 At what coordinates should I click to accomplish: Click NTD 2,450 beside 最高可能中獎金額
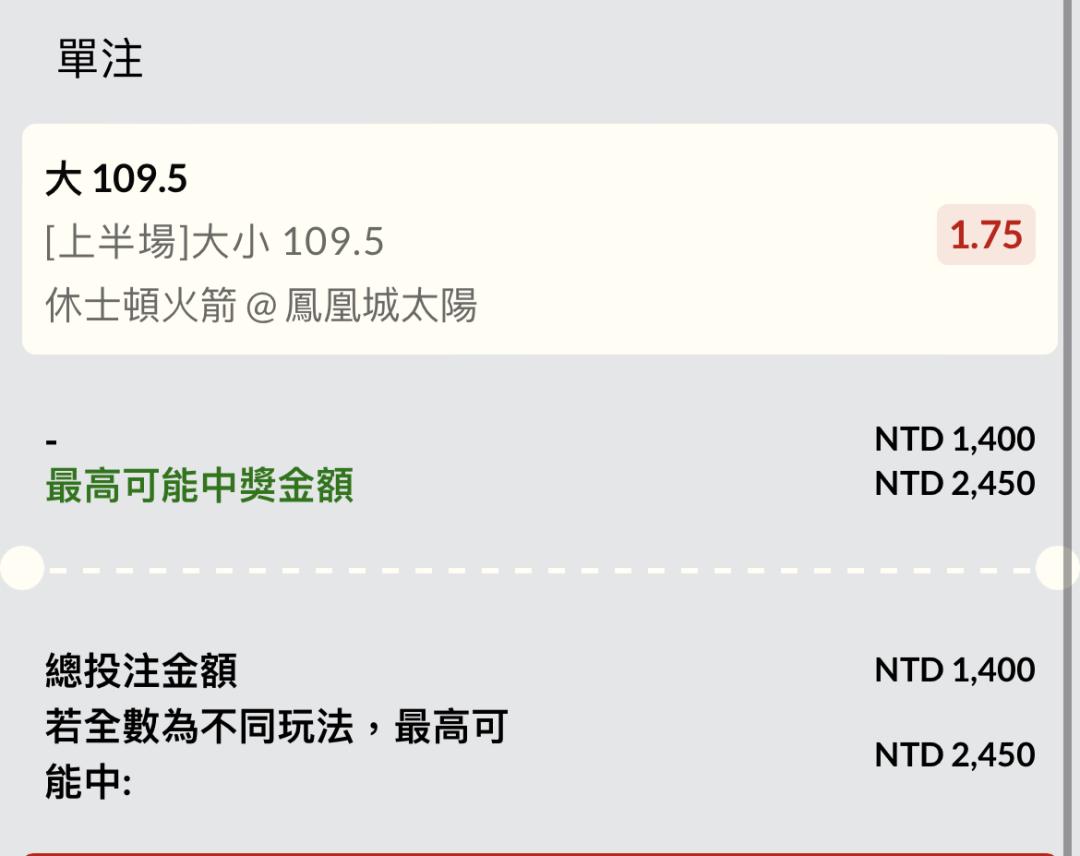click(954, 484)
